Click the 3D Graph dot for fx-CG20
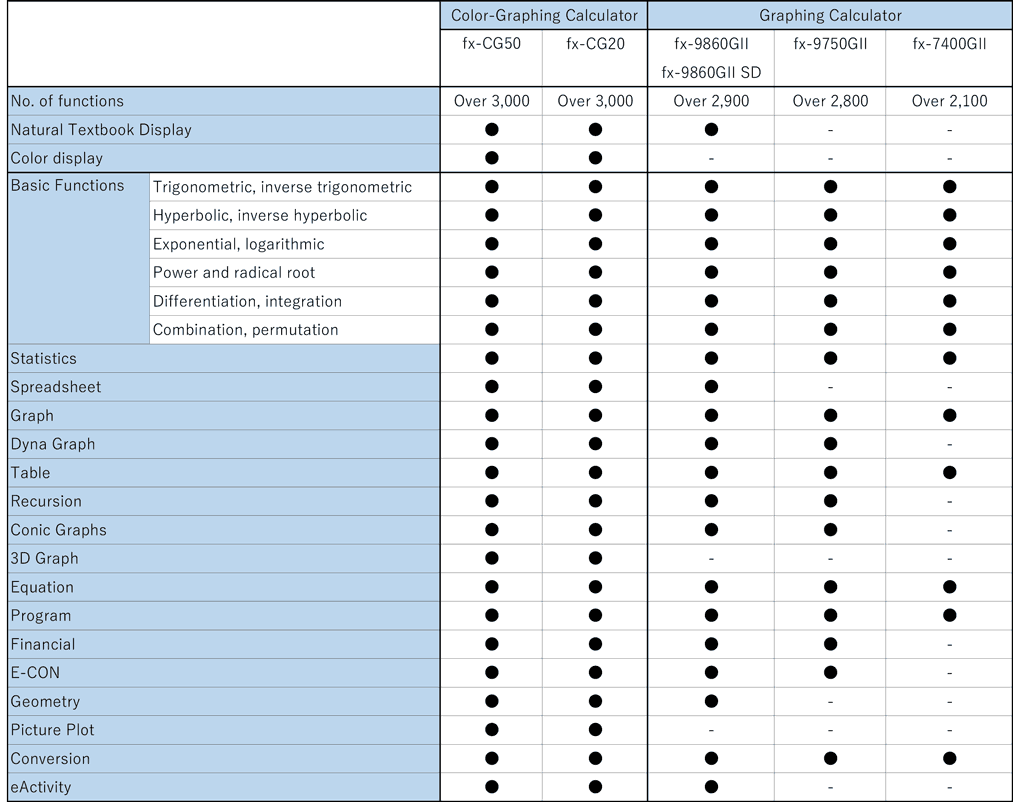Viewport: 1013px width, 802px height. pyautogui.click(x=595, y=558)
